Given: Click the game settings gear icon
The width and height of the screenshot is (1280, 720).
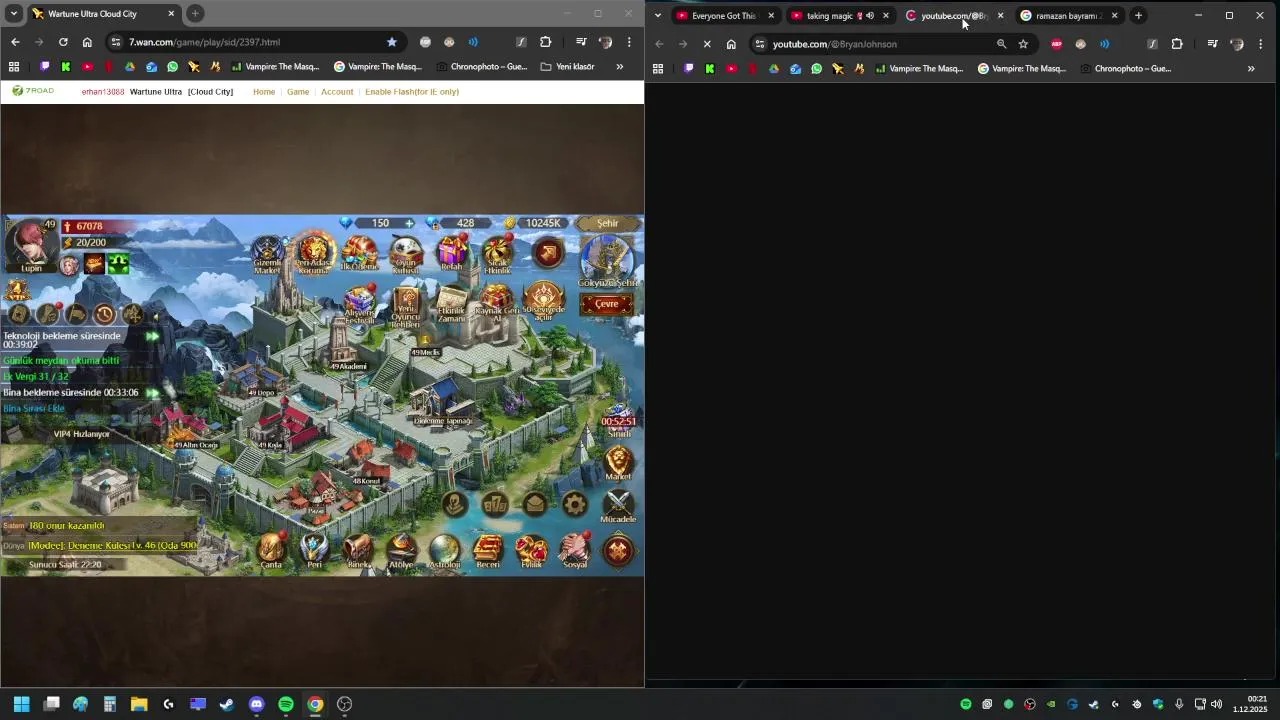Looking at the screenshot, I should pyautogui.click(x=575, y=505).
